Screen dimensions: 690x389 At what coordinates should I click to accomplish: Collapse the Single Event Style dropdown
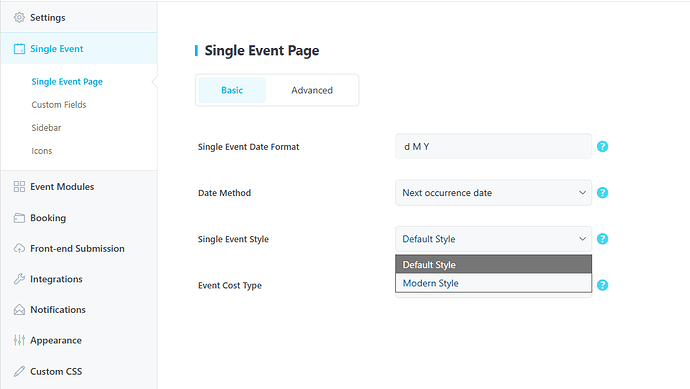(493, 239)
